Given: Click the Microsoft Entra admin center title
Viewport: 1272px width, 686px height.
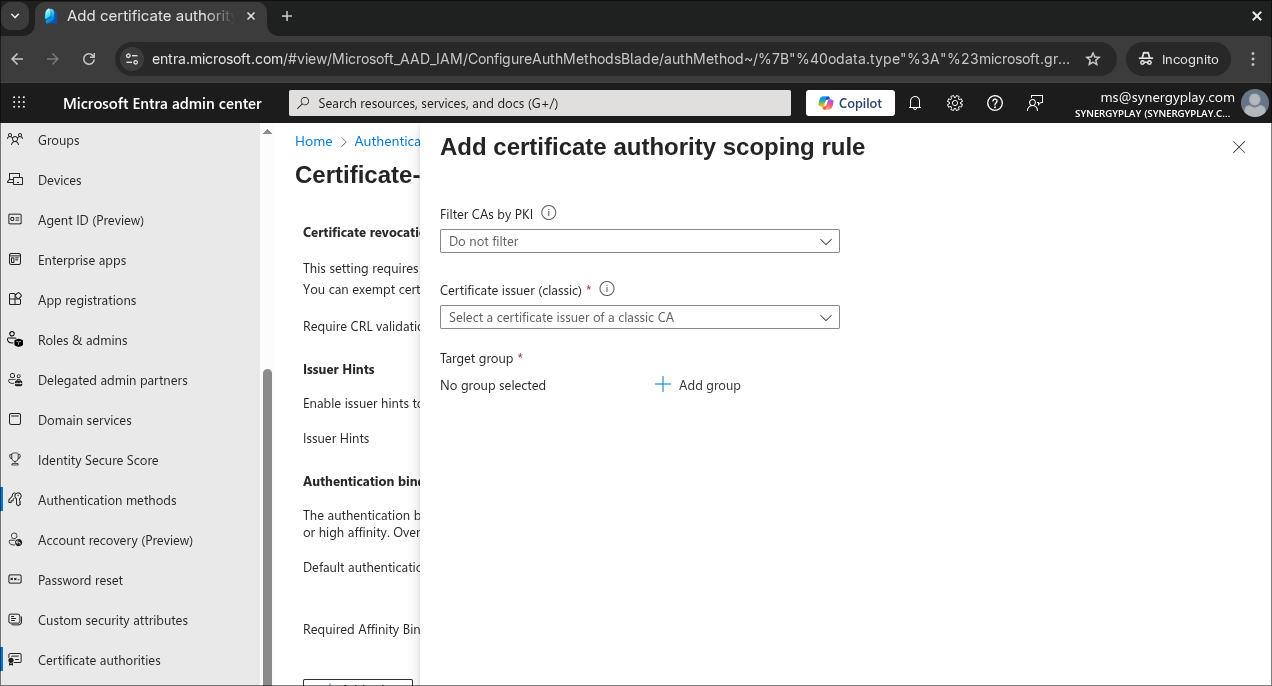Looking at the screenshot, I should coord(162,103).
